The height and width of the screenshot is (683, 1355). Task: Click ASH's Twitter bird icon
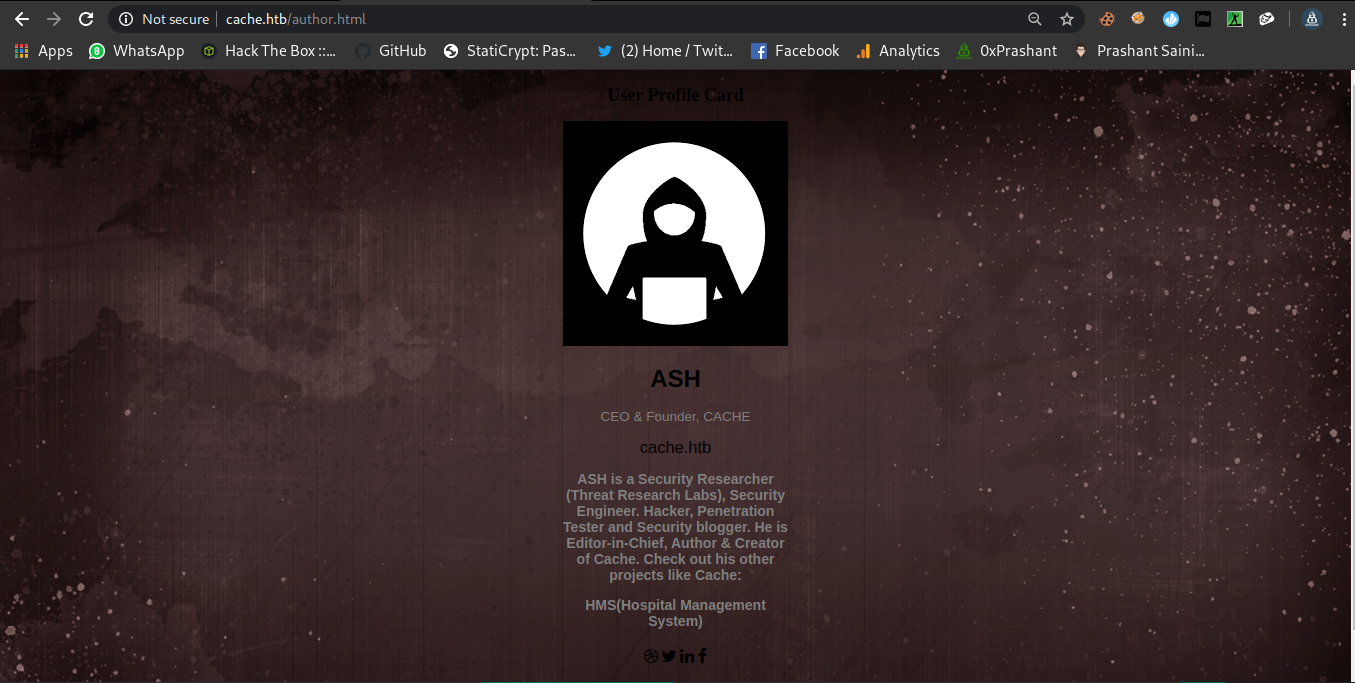(669, 656)
